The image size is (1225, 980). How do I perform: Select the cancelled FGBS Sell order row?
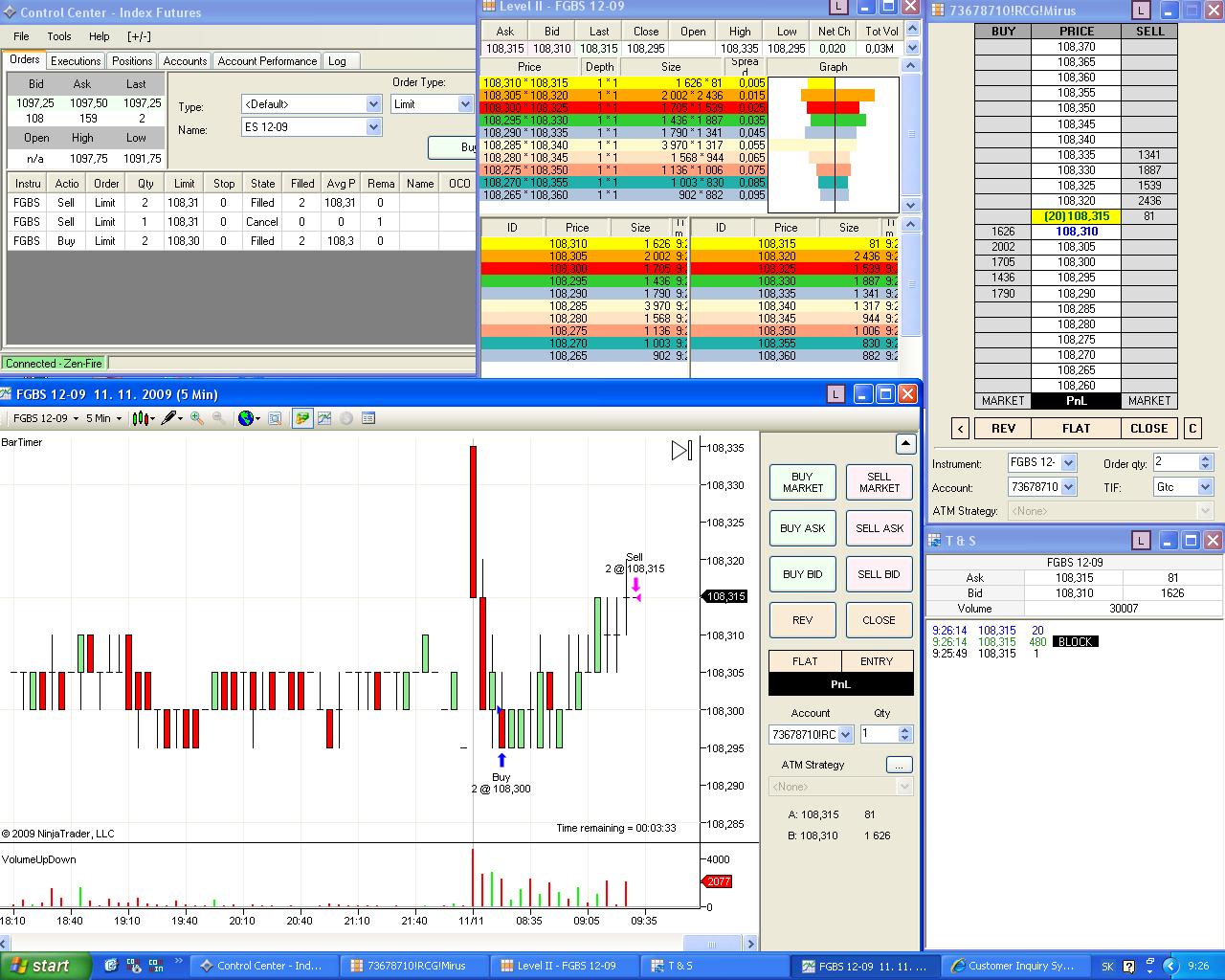point(241,222)
